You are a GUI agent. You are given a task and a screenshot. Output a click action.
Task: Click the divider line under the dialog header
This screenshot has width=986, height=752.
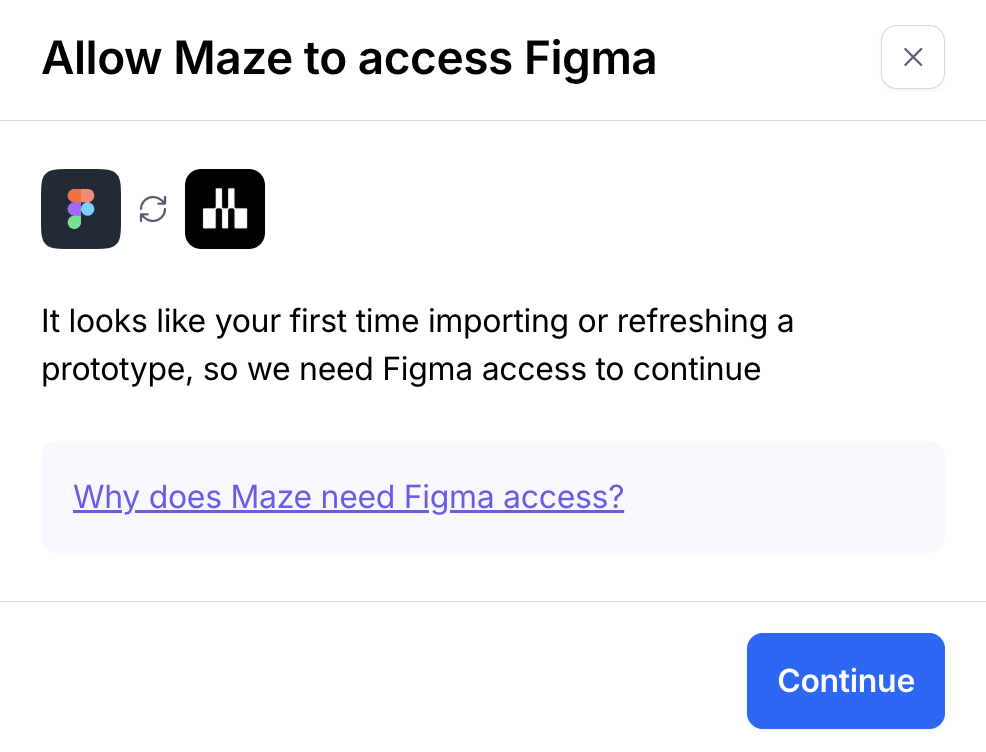coord(493,120)
